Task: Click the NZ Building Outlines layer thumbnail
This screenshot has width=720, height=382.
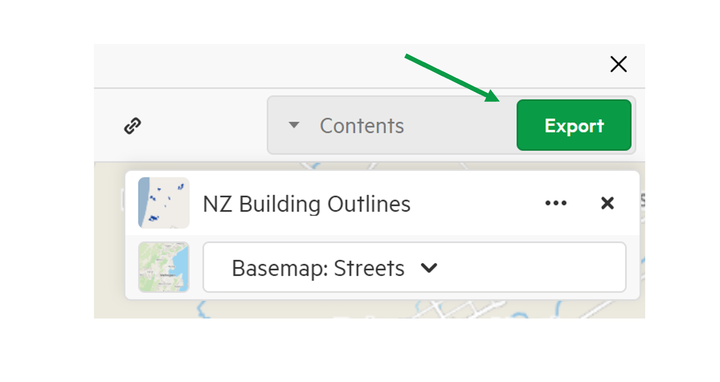Action: point(164,203)
